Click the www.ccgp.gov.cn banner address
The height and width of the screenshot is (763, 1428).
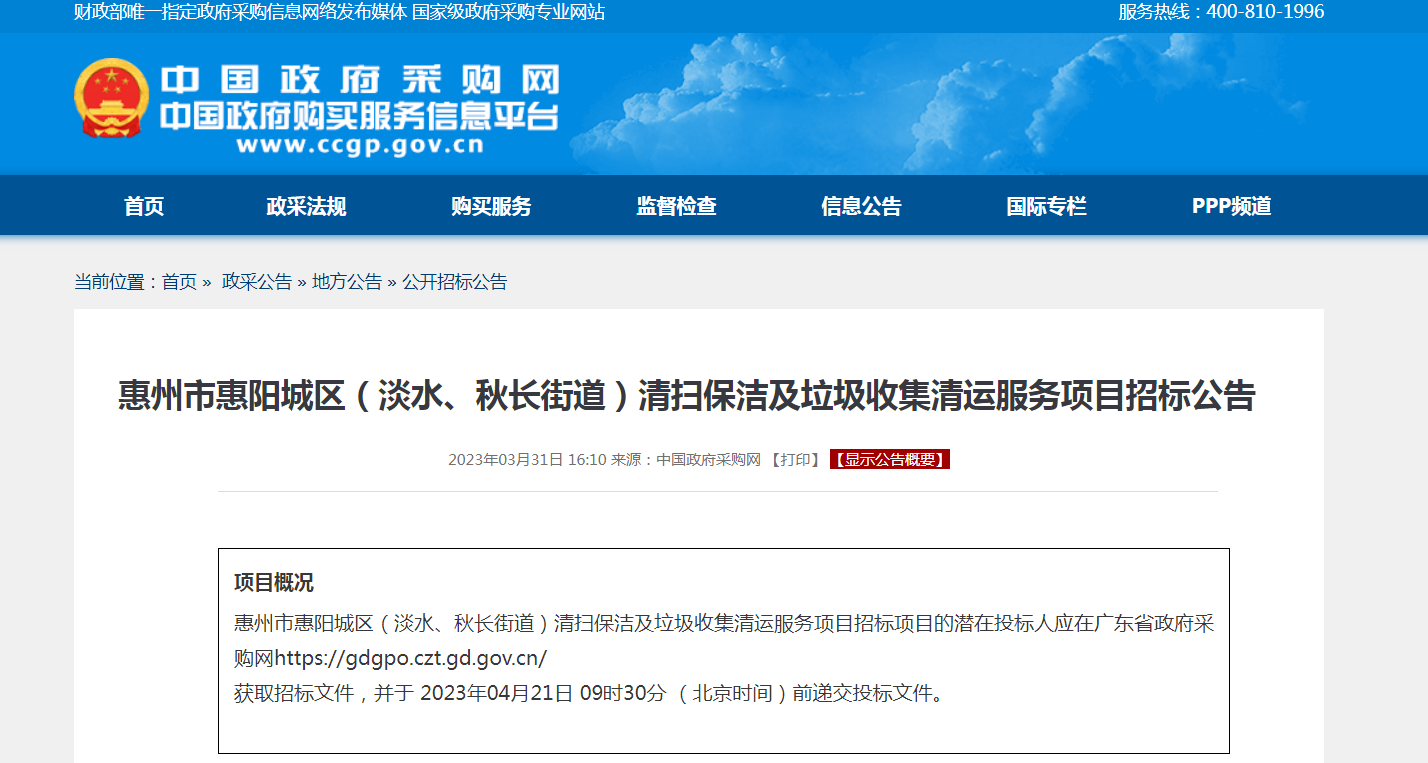click(x=360, y=146)
